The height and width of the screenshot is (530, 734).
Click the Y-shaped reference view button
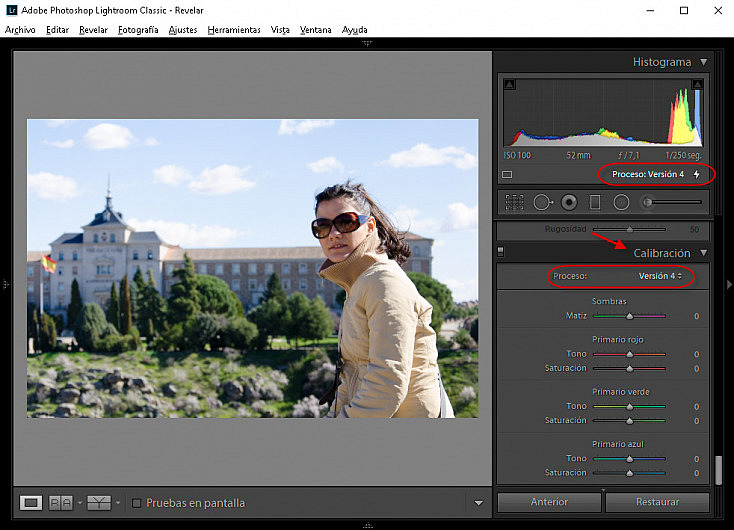pos(99,503)
